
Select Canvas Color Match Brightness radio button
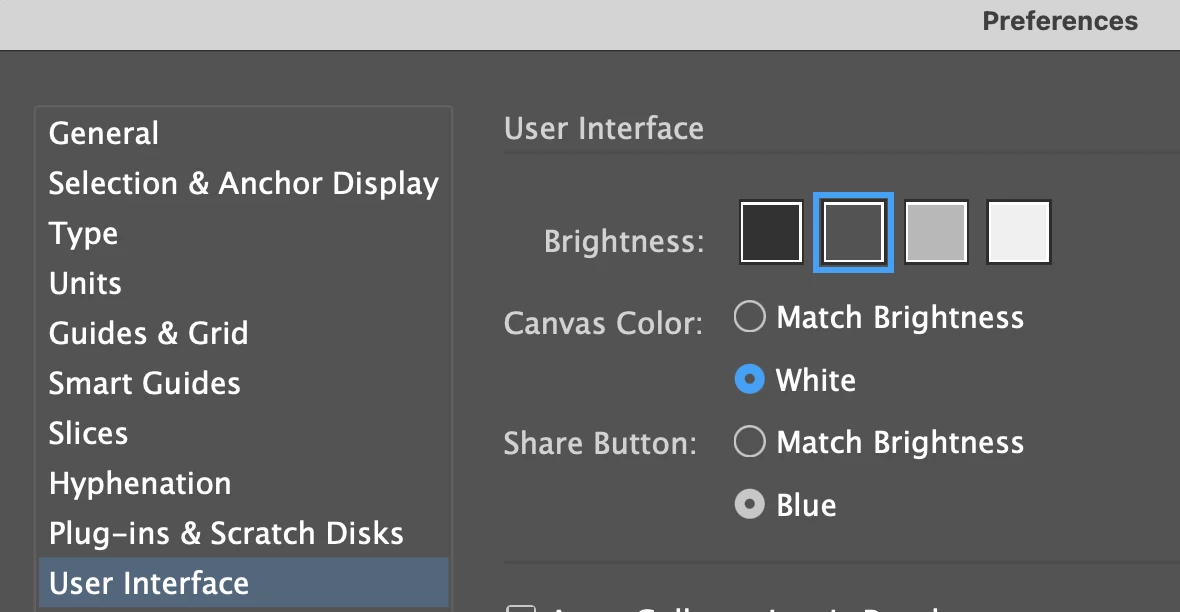click(750, 318)
